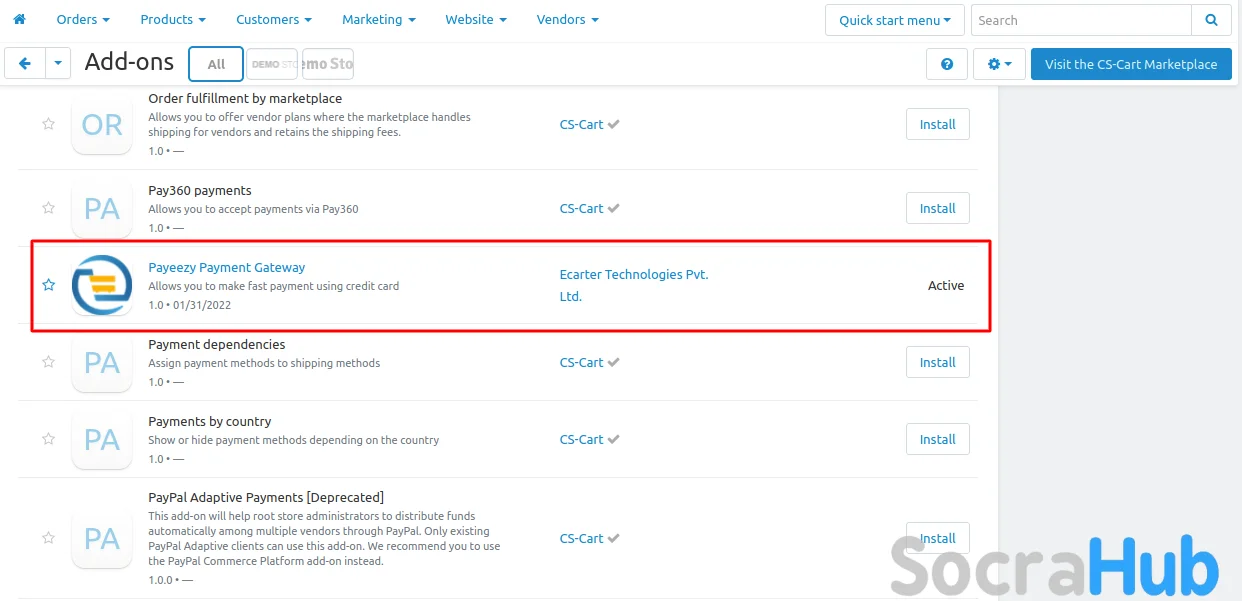Open the help question mark icon
1242x601 pixels.
pos(947,64)
